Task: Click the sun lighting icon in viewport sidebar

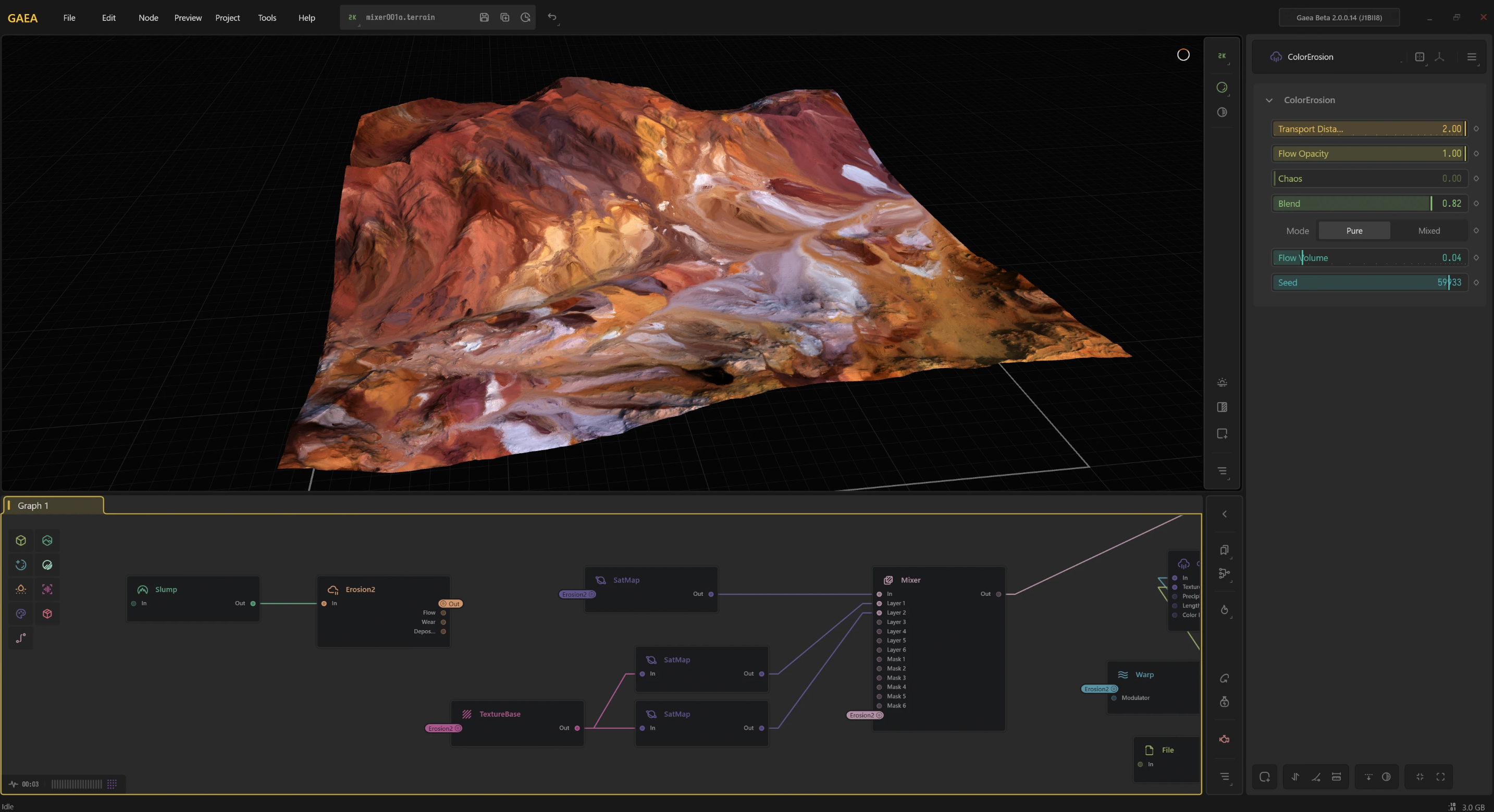Action: tap(1222, 382)
